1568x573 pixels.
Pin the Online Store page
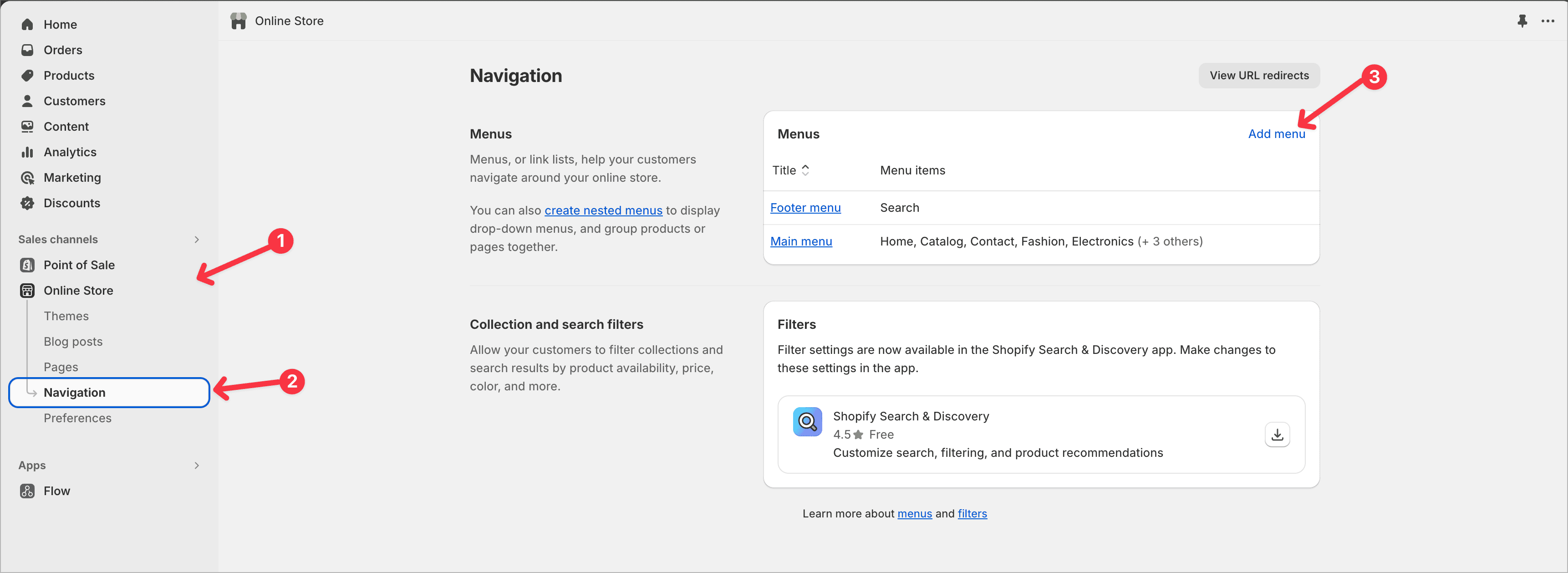click(1522, 20)
